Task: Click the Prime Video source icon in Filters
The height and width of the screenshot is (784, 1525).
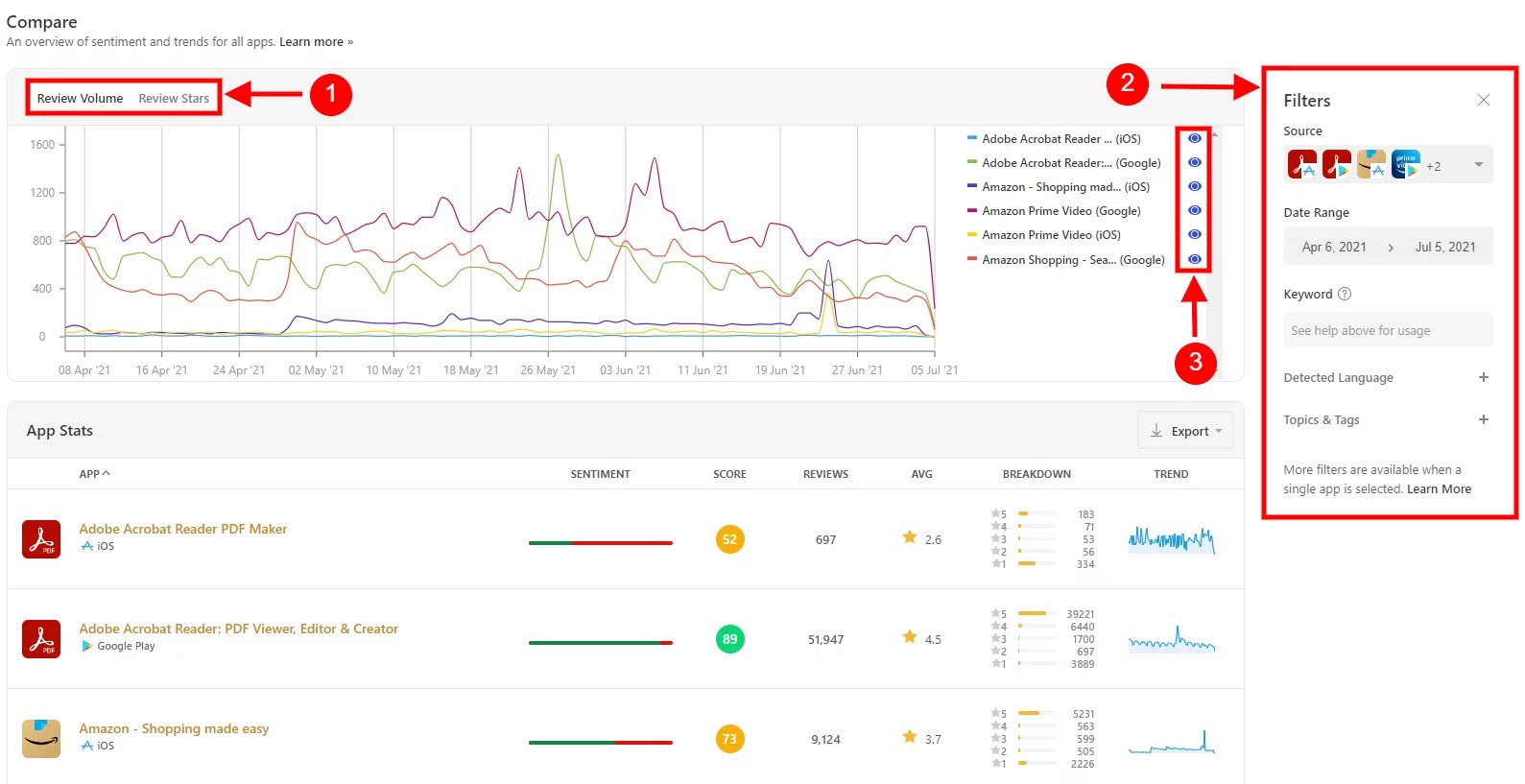Action: [1406, 165]
